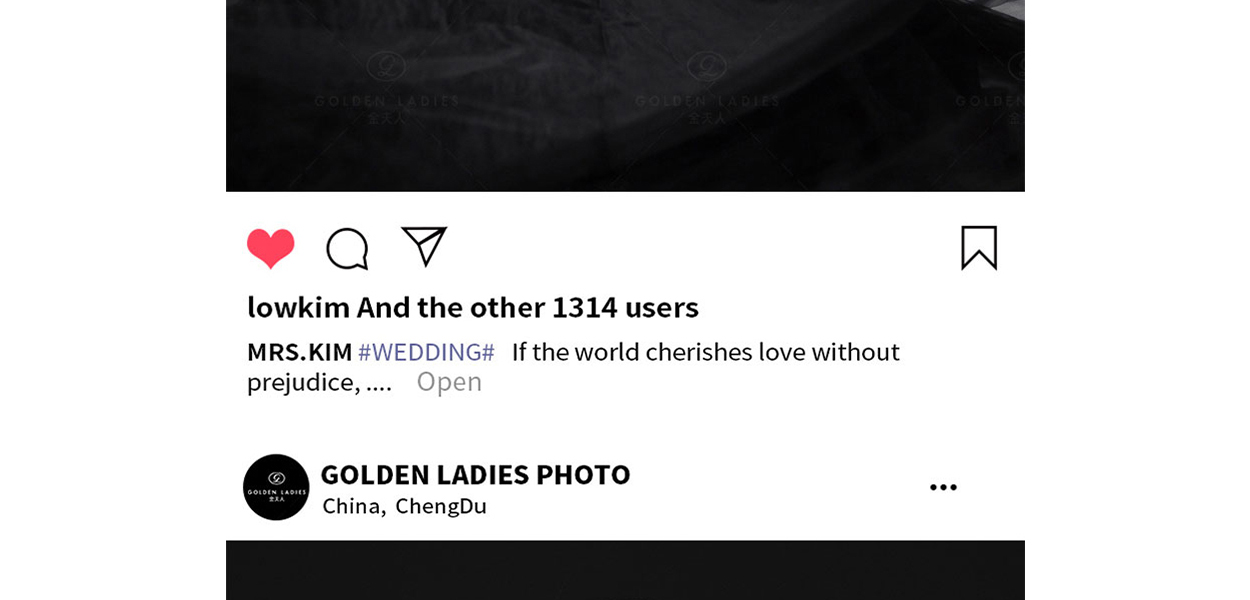The width and height of the screenshot is (1250, 600).
Task: Tap the dark wedding photo above the icons
Action: [x=625, y=95]
